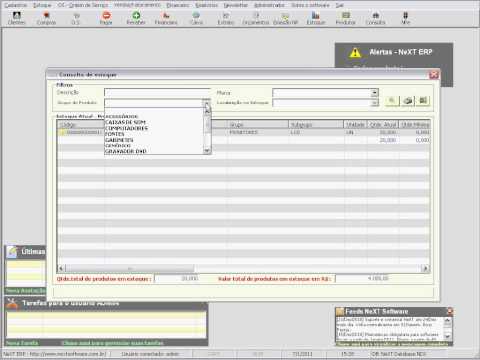Select COMPUTADORES in the group list
480x360 pixels.
126,128
